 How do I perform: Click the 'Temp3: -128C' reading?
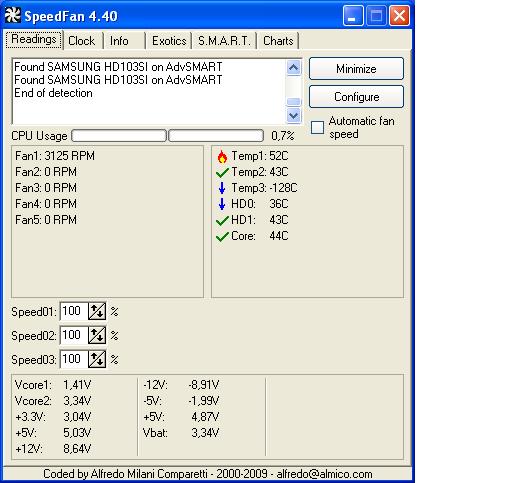pos(264,188)
